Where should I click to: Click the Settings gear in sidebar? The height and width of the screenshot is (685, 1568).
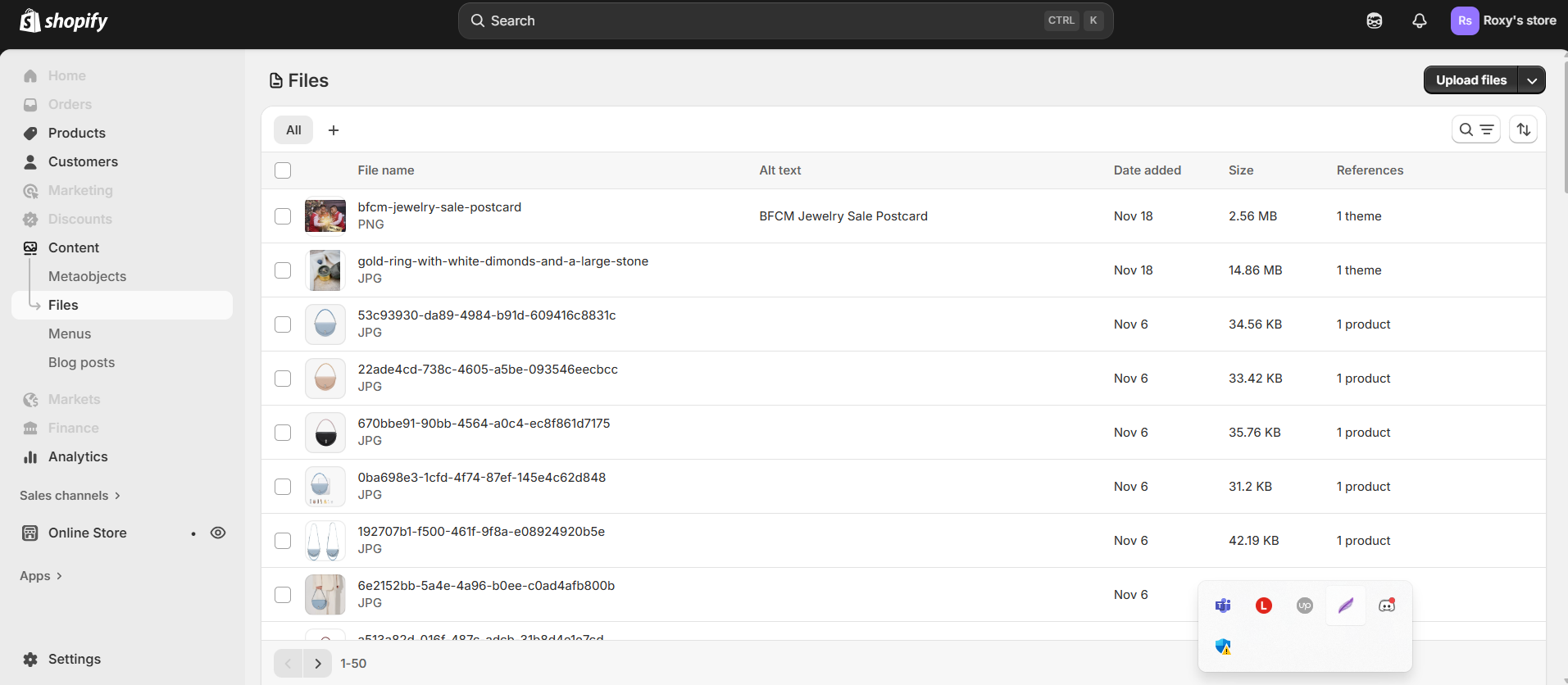pyautogui.click(x=30, y=660)
